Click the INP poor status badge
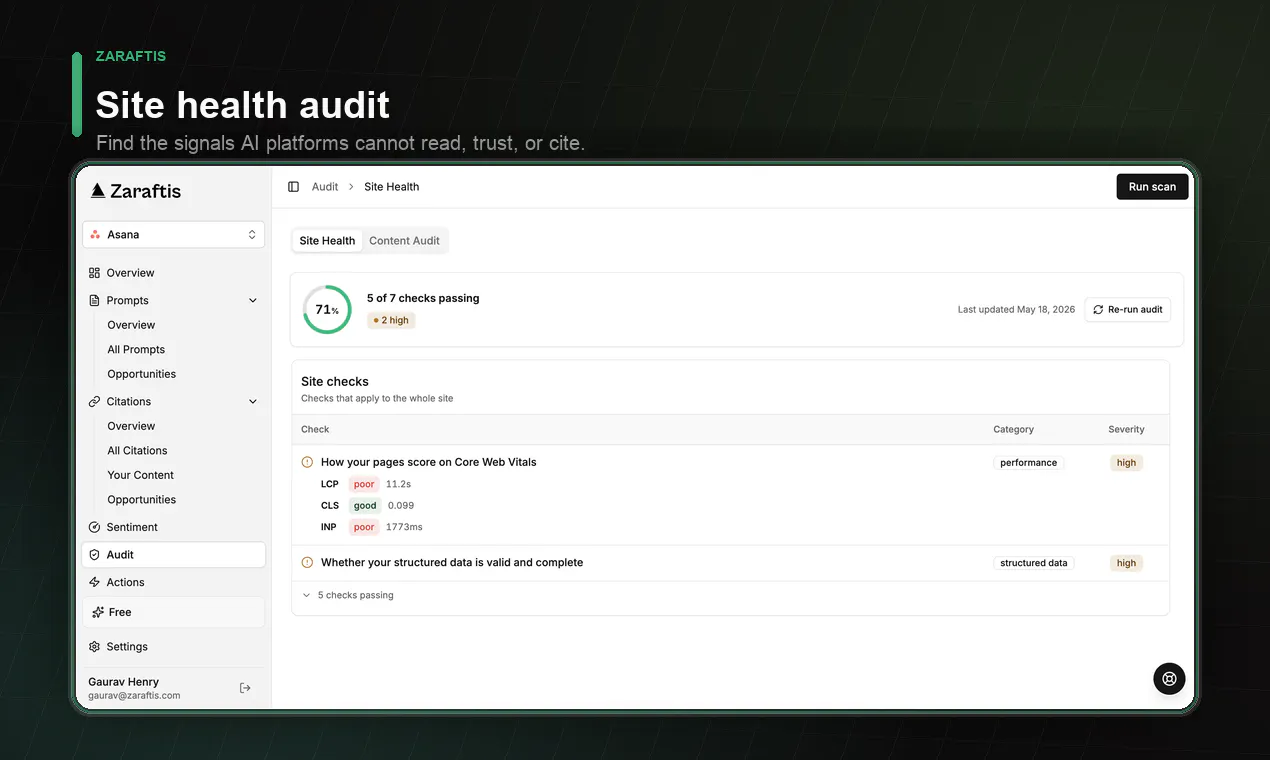Viewport: 1270px width, 760px height. tap(364, 527)
